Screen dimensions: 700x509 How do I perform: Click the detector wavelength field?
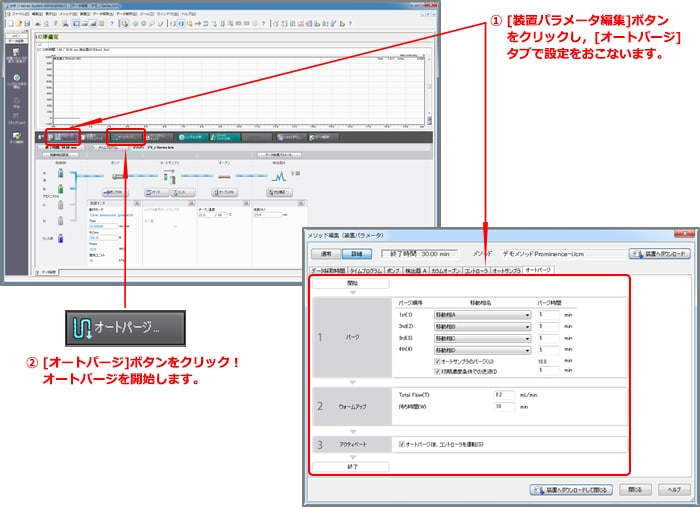(267, 215)
